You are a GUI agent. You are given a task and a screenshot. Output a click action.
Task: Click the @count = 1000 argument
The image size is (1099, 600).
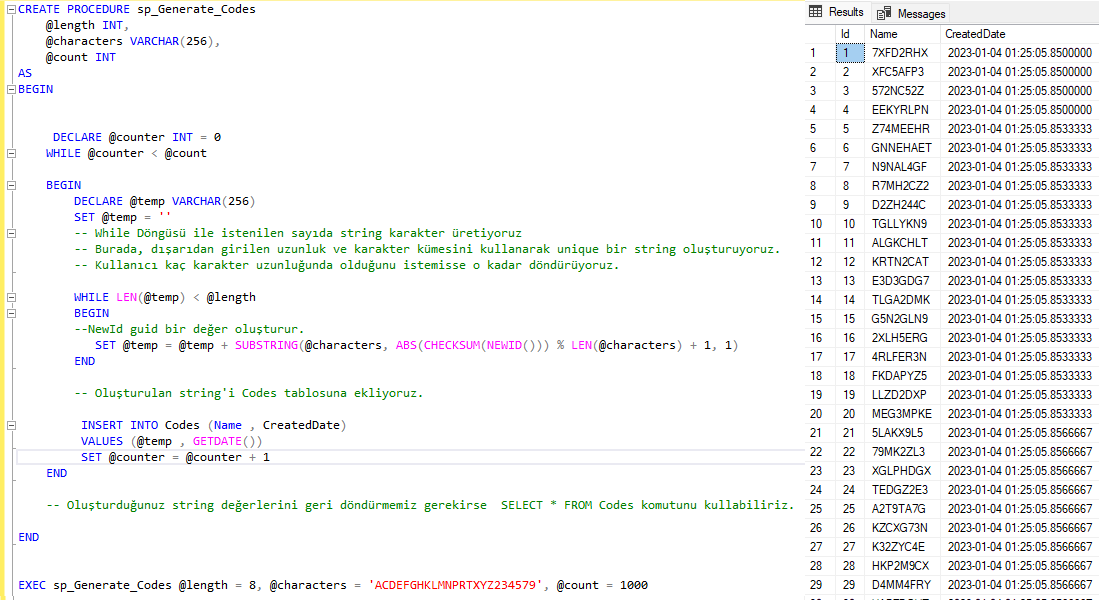(602, 585)
